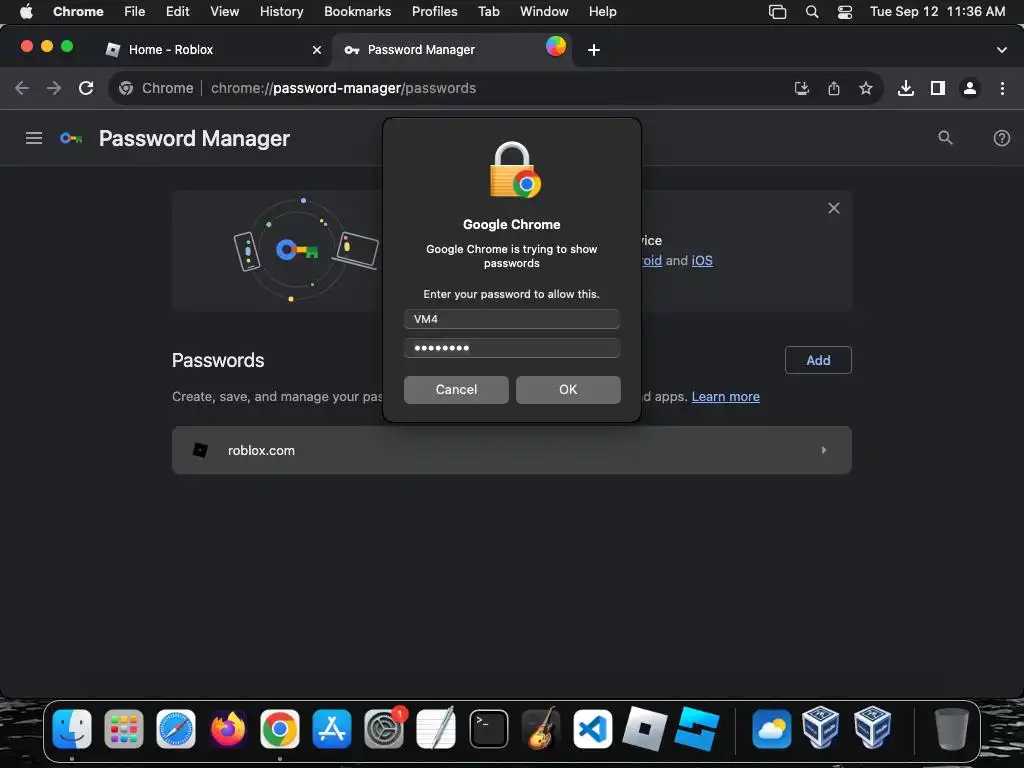Launch Safari from the Dock

point(176,728)
